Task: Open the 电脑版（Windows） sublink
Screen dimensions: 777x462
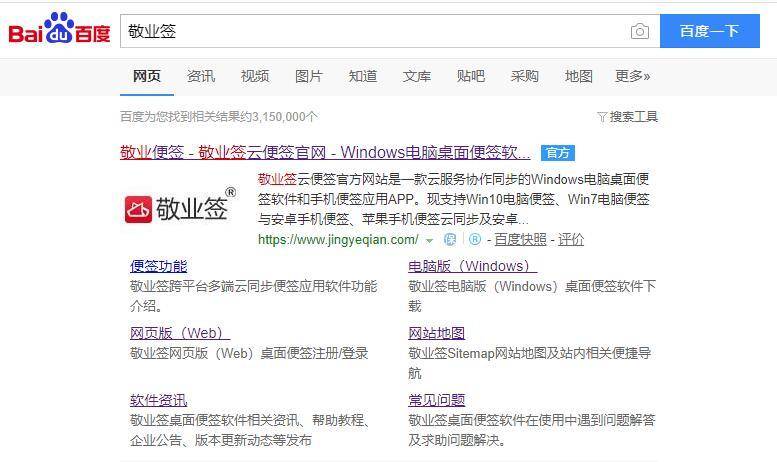Action: tap(472, 266)
